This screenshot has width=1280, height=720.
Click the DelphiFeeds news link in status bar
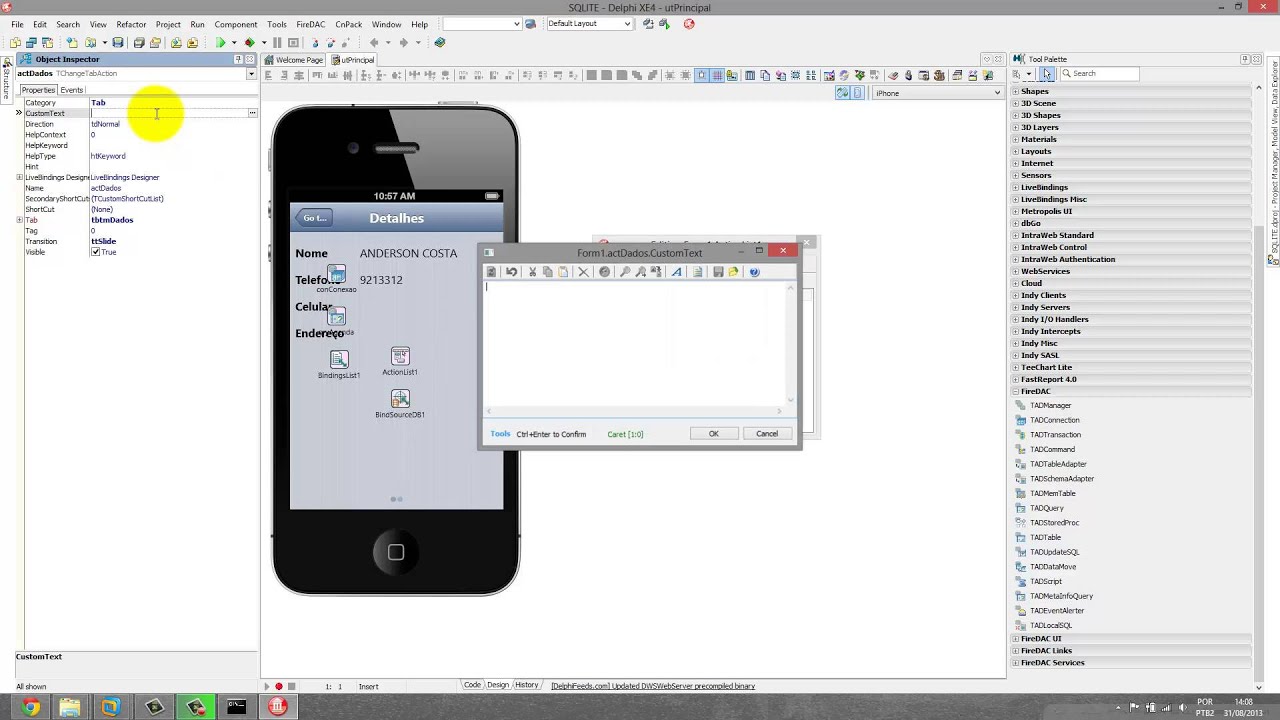click(653, 686)
